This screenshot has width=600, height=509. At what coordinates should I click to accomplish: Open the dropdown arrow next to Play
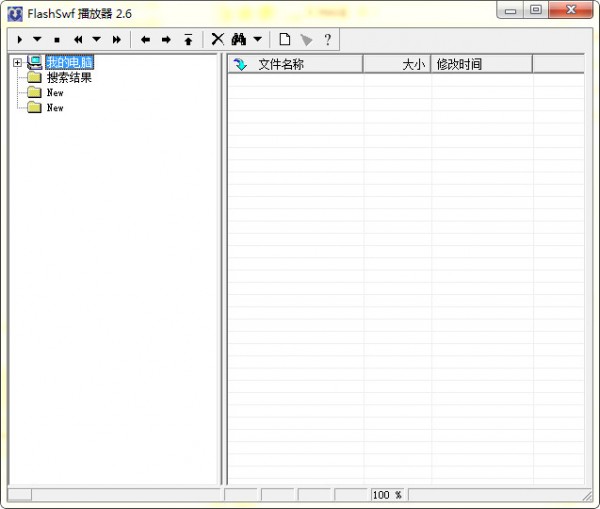pos(37,39)
